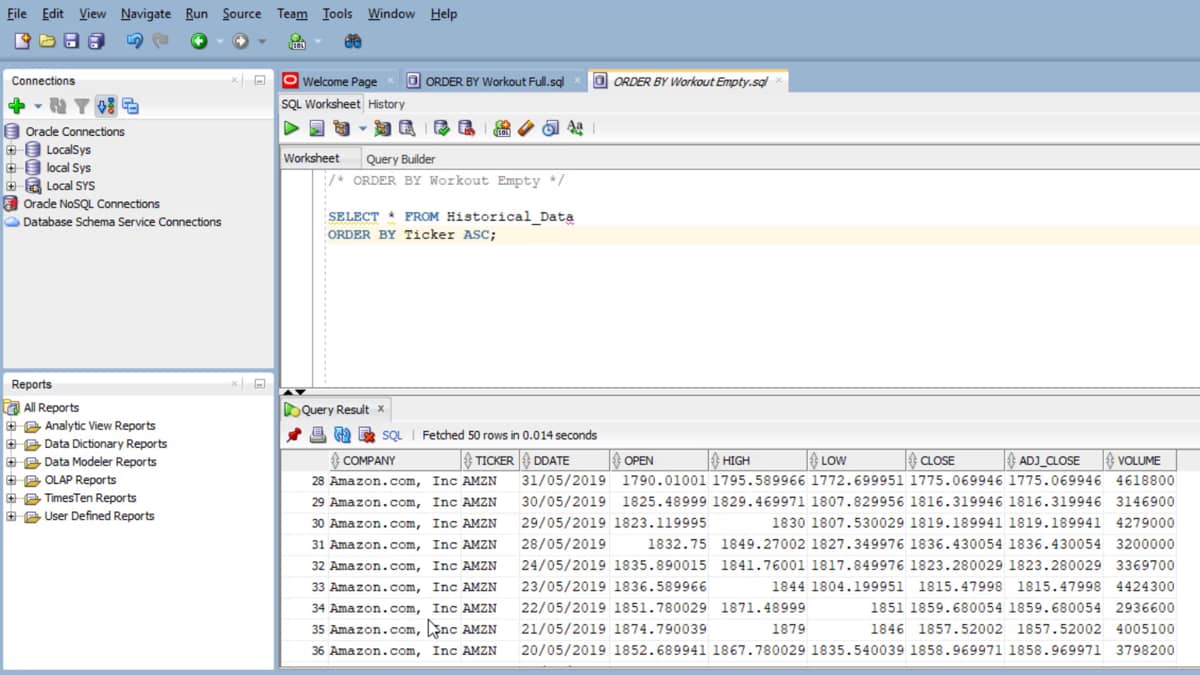Close the ORDER BY Workout Empty.sql tab

tap(777, 81)
